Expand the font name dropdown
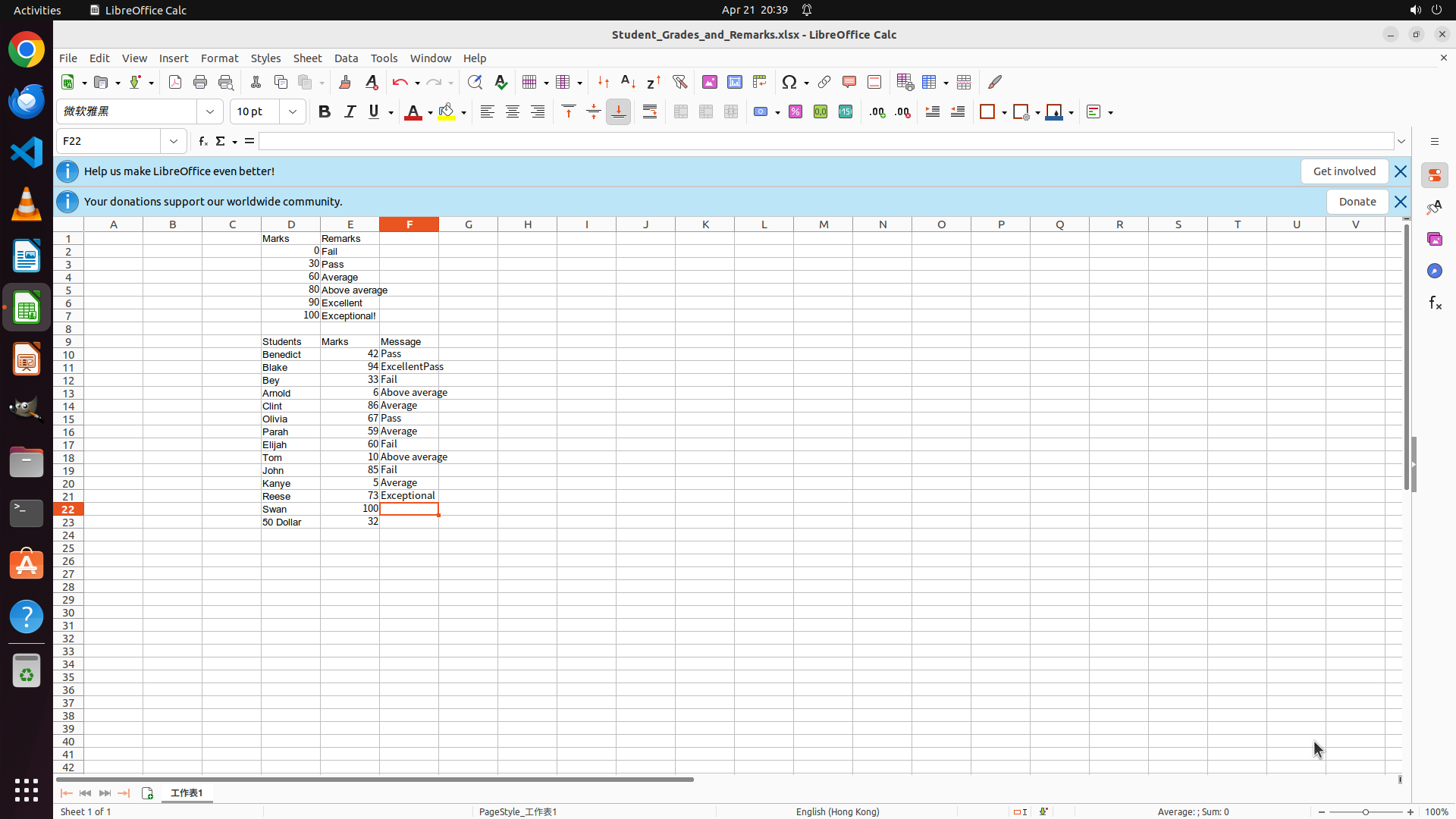This screenshot has height=819, width=1456. tap(210, 111)
